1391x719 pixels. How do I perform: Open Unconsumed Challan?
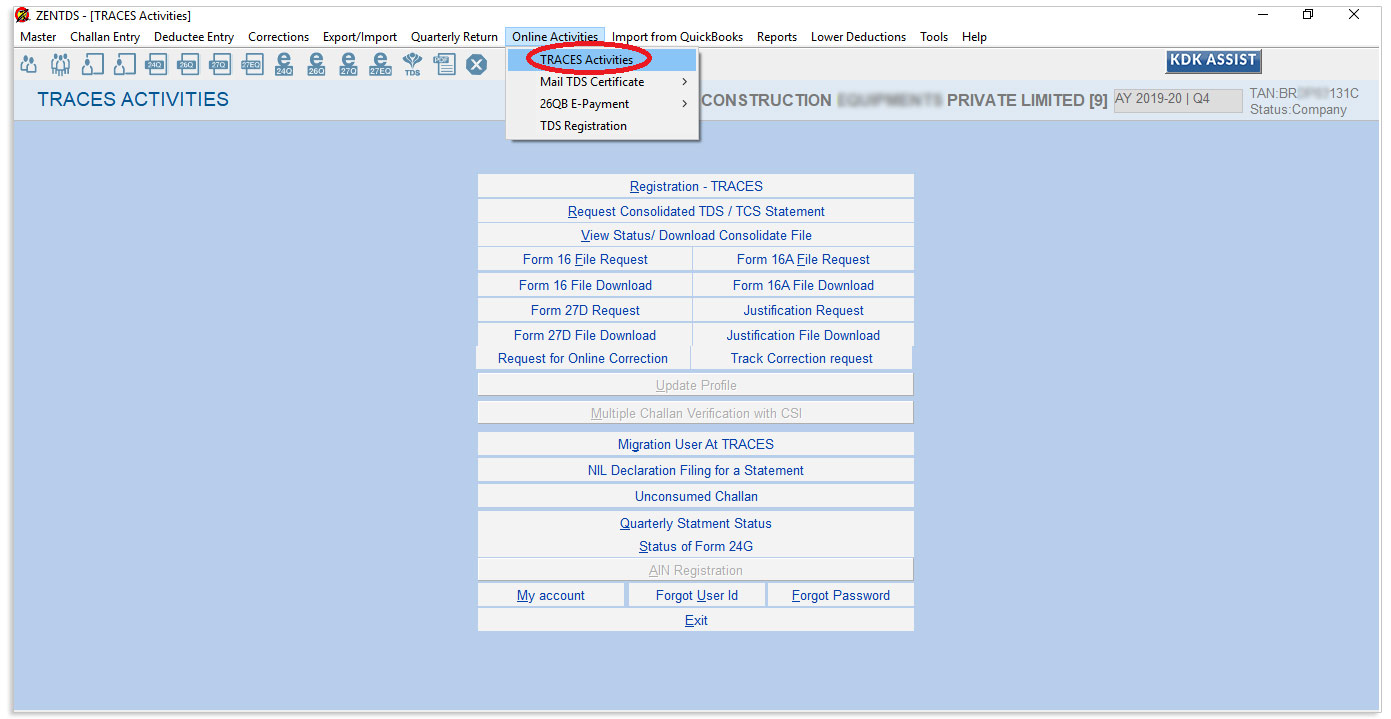pyautogui.click(x=696, y=496)
